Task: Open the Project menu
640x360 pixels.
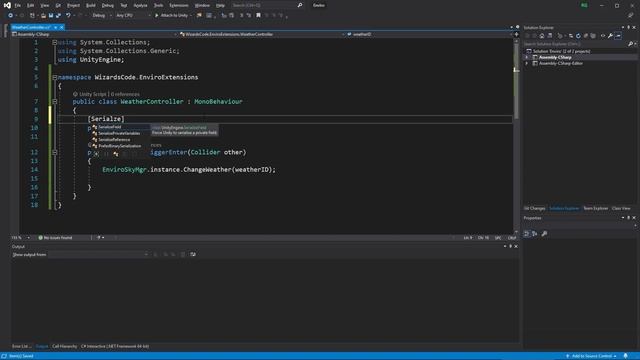Action: 73,5
